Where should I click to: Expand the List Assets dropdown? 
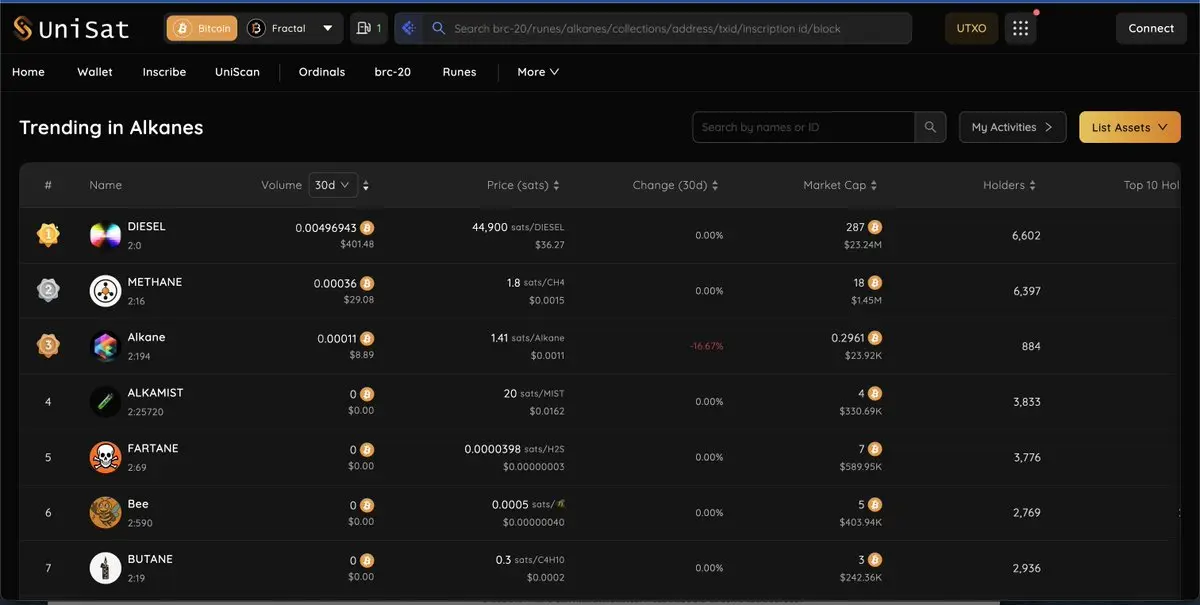(1130, 127)
